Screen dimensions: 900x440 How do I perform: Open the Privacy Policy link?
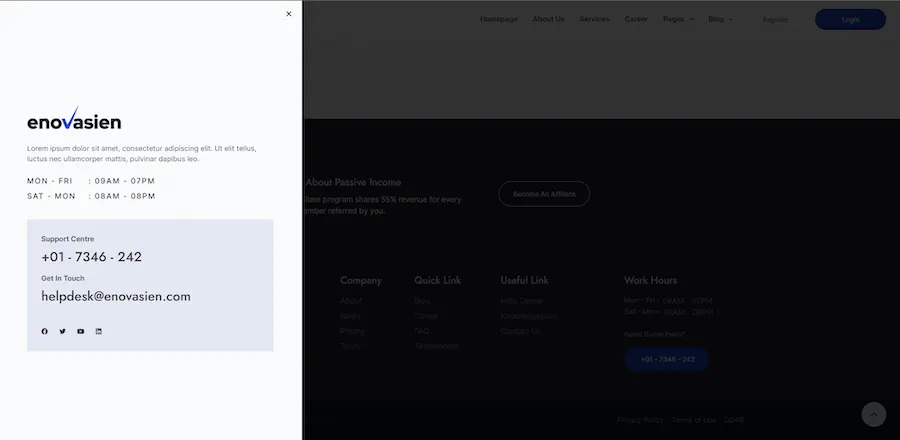640,420
